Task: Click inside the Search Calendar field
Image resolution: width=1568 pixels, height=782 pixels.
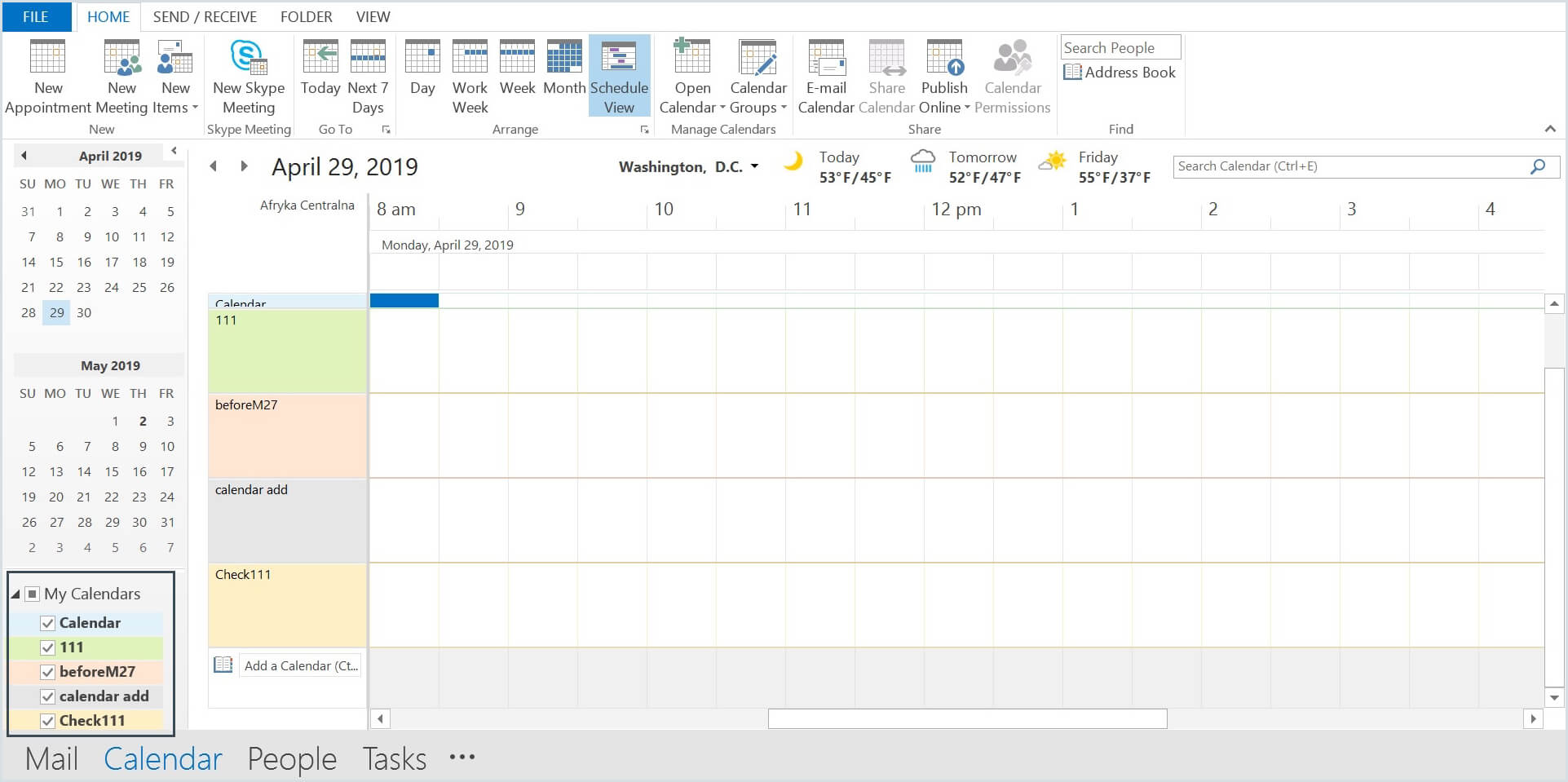Action: coord(1345,166)
